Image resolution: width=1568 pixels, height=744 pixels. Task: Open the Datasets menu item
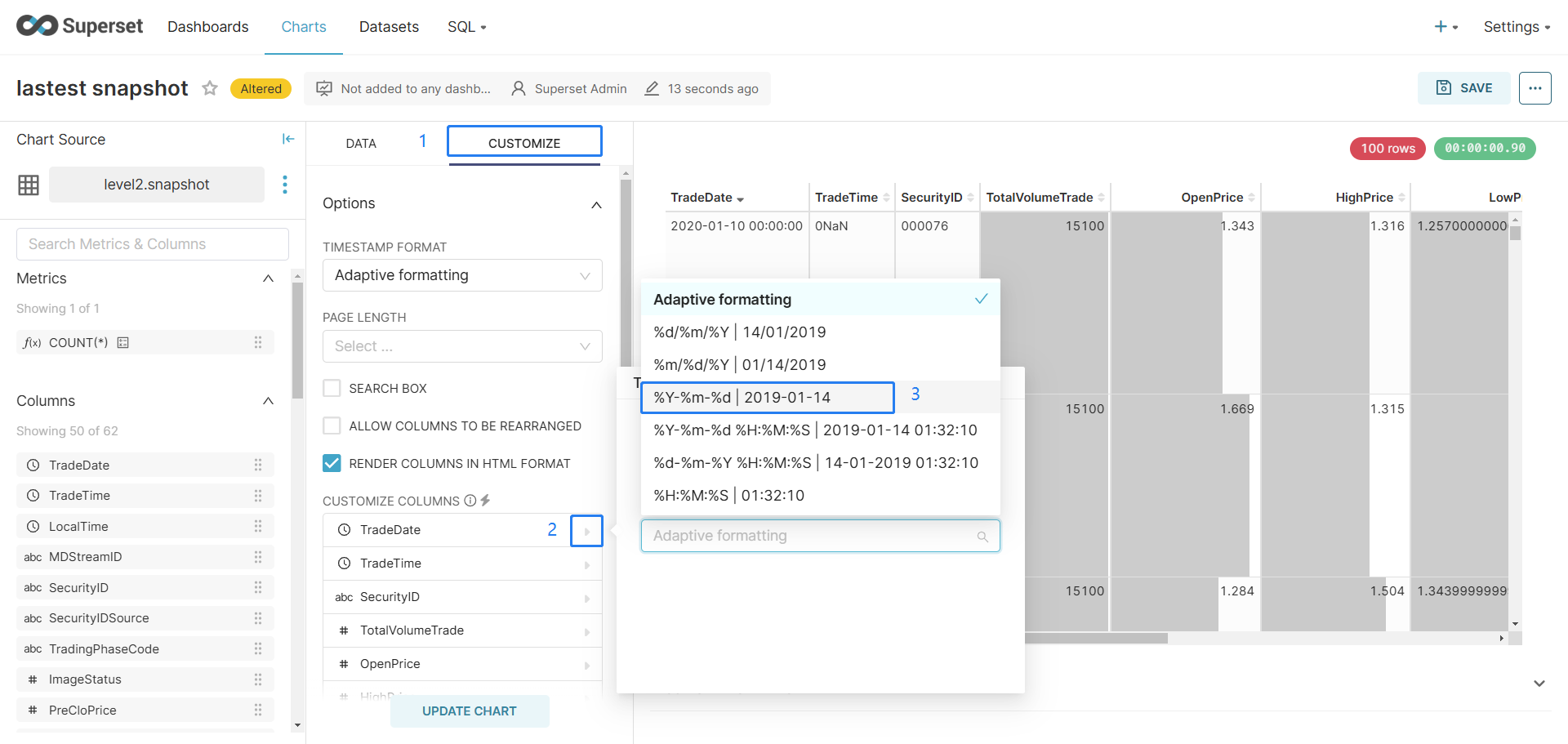(389, 27)
